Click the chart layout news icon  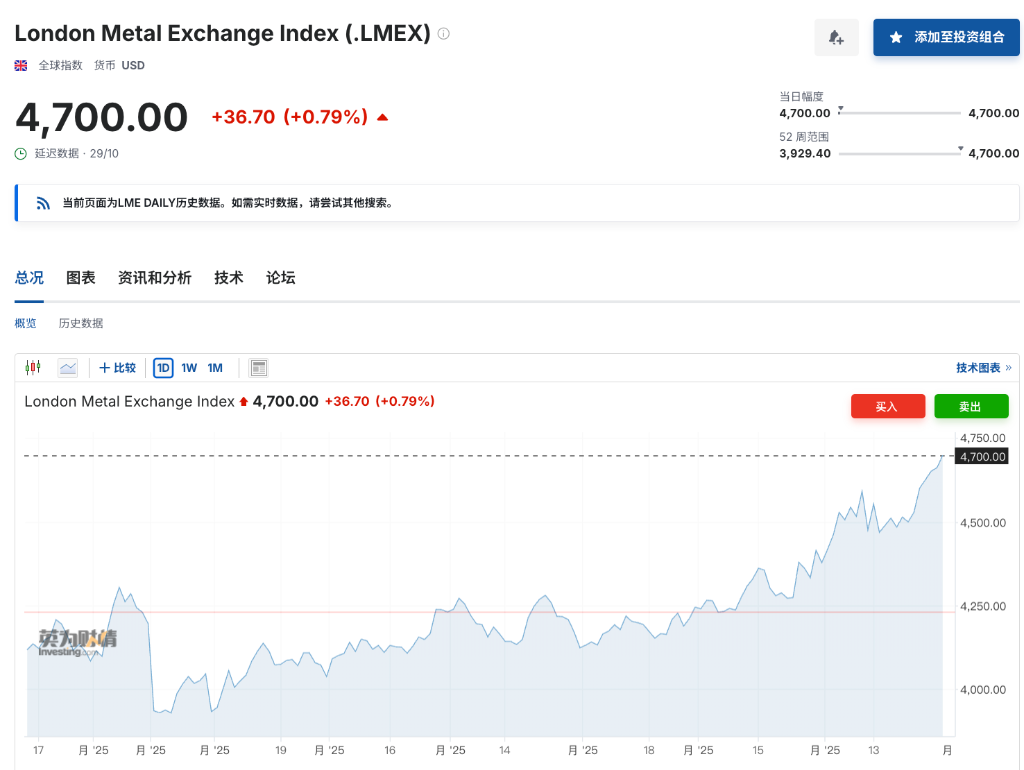[259, 368]
